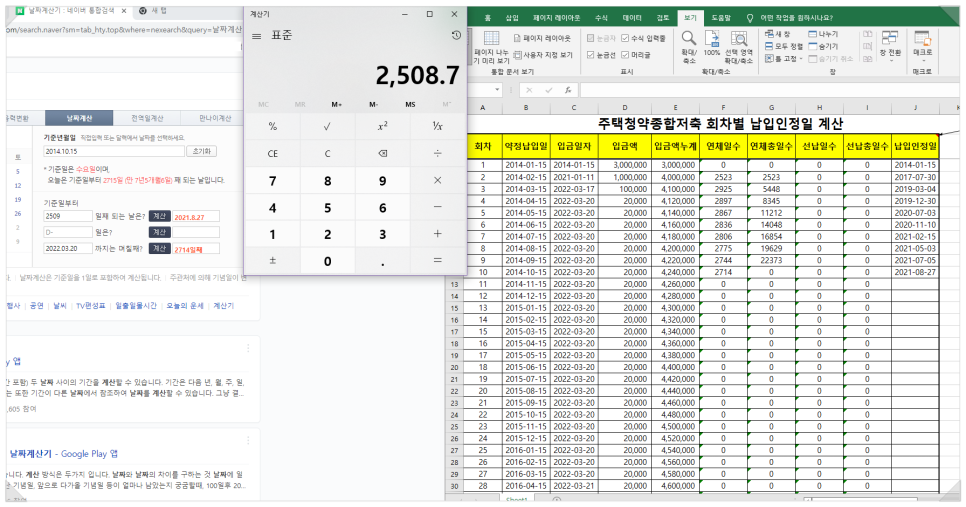Open the Insert ribbon tab
Image resolution: width=966 pixels, height=507 pixels.
click(512, 18)
